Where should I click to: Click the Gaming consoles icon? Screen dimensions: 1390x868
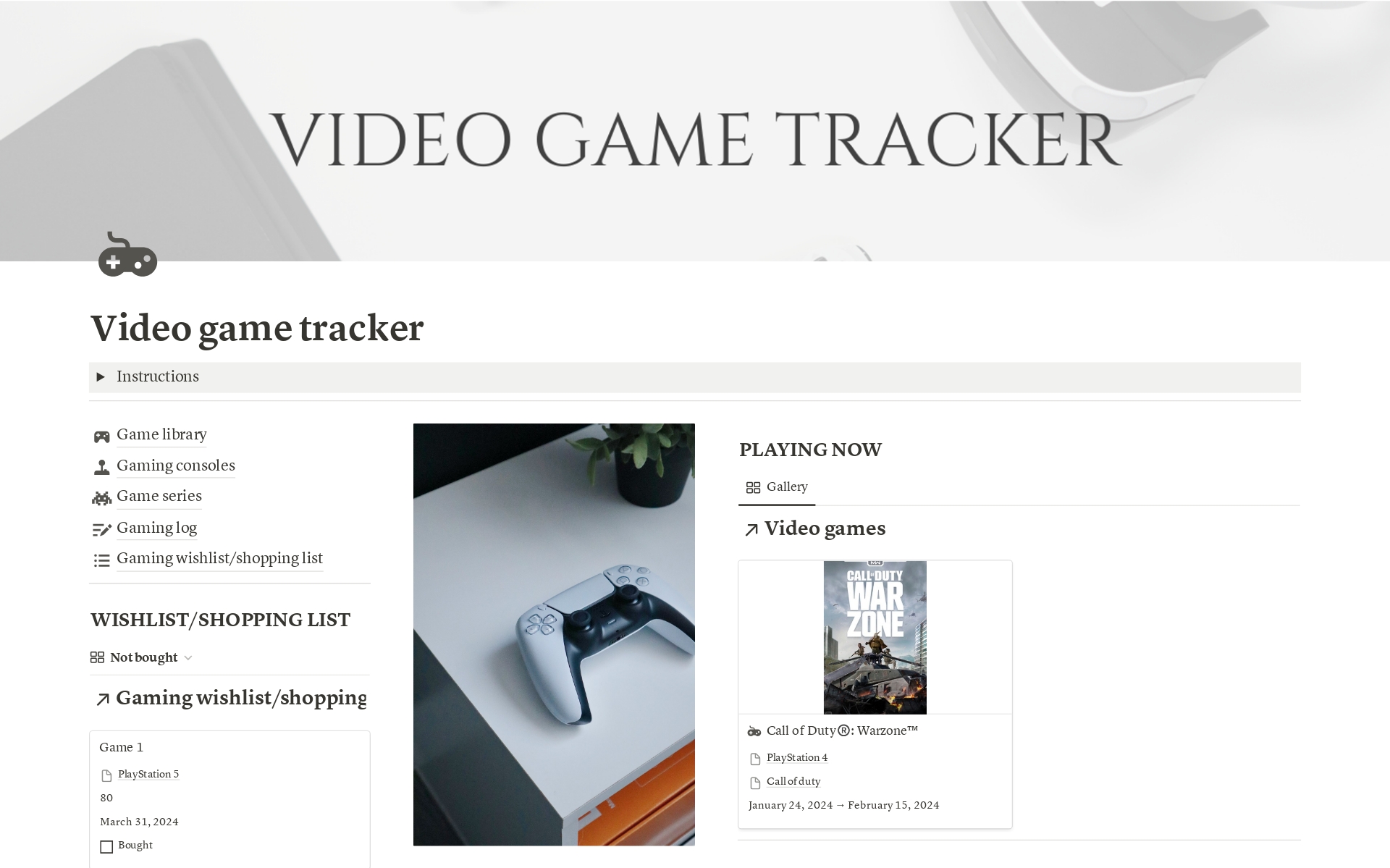(100, 465)
